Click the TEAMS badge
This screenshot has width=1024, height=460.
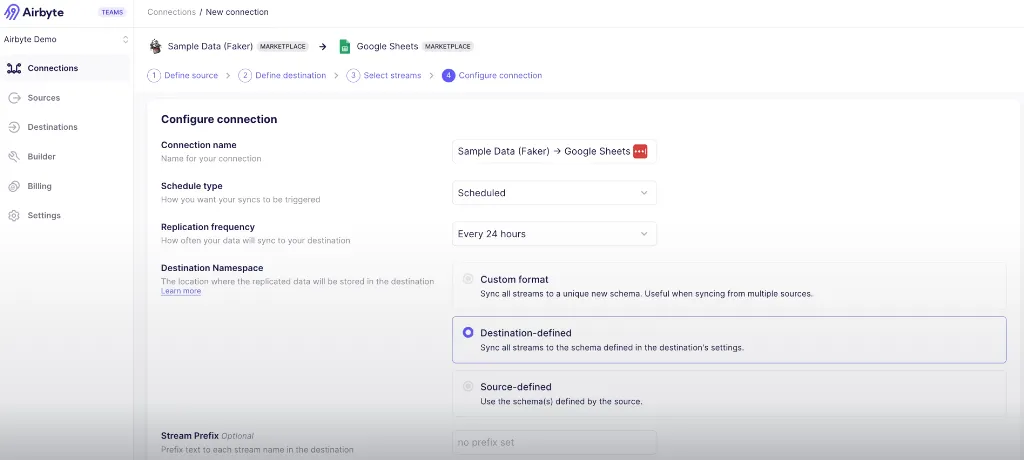coord(112,12)
